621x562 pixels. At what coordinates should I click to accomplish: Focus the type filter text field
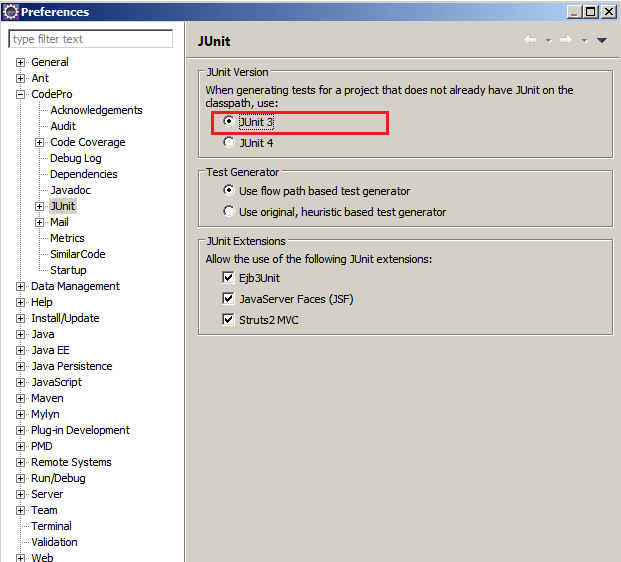[91, 39]
